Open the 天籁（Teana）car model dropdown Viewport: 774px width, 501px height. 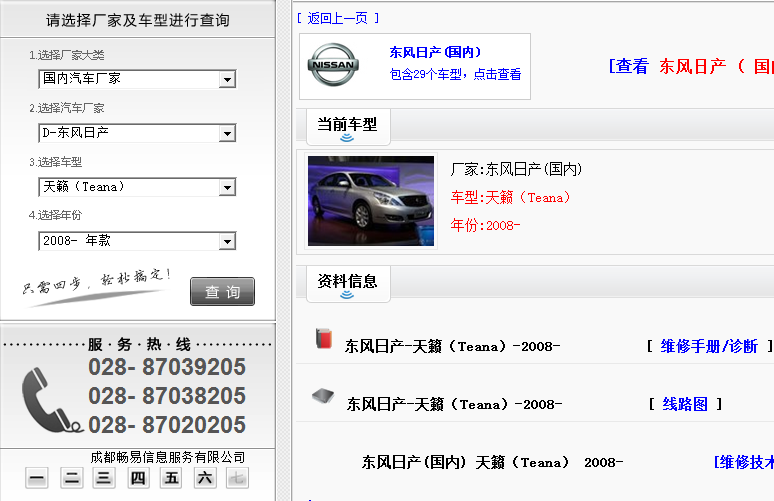tap(137, 187)
